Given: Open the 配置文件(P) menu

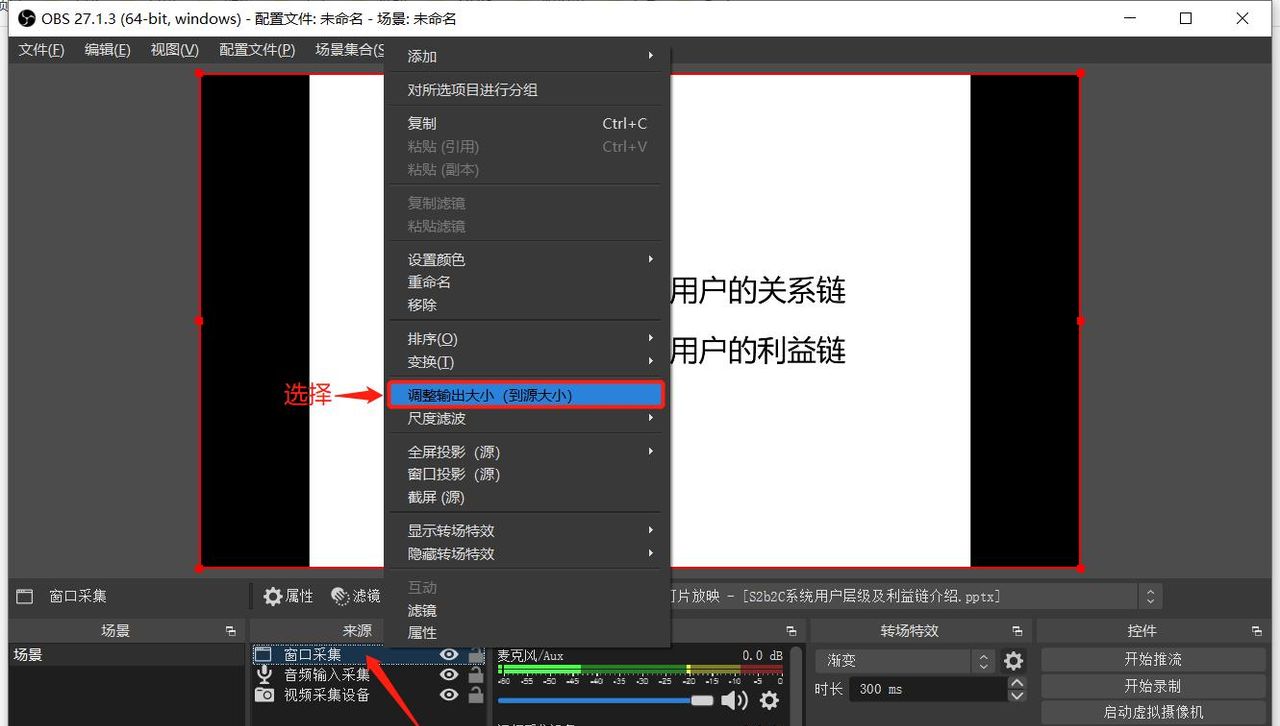Looking at the screenshot, I should (x=257, y=50).
